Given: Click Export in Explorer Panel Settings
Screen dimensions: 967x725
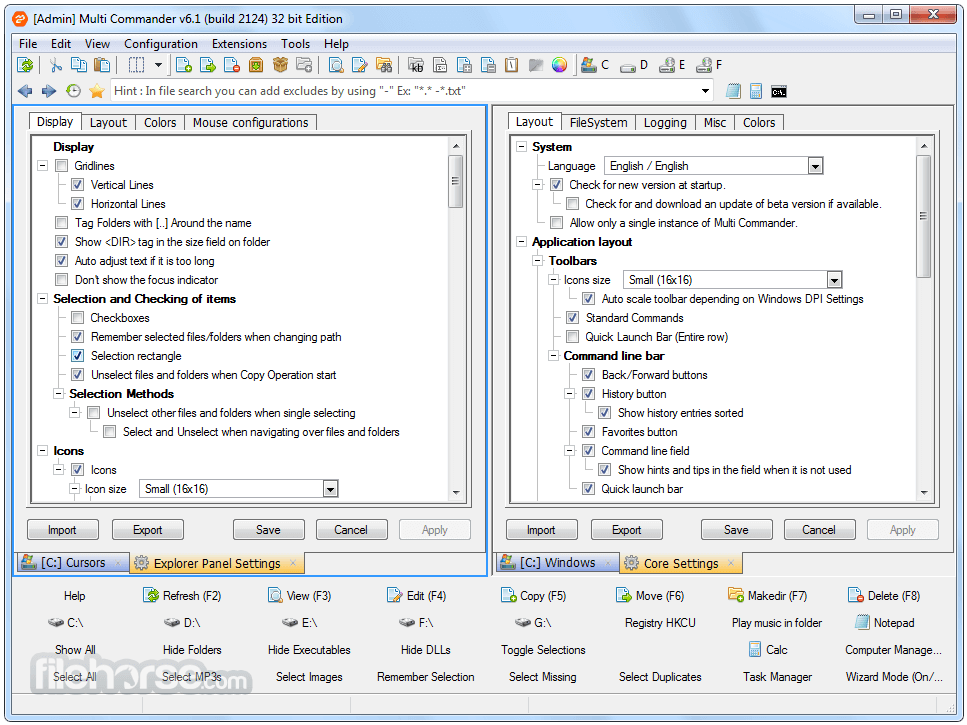Looking at the screenshot, I should [x=147, y=530].
